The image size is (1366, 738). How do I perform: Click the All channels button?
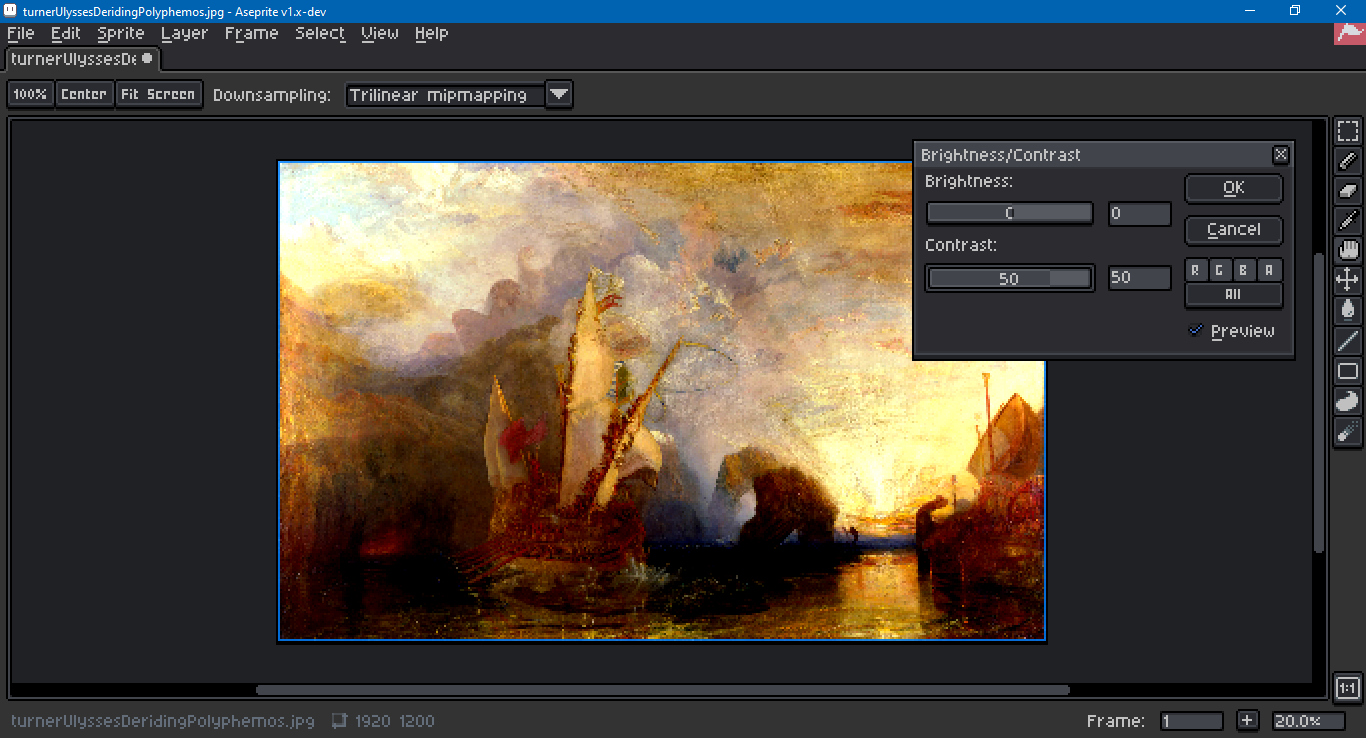(x=1234, y=295)
